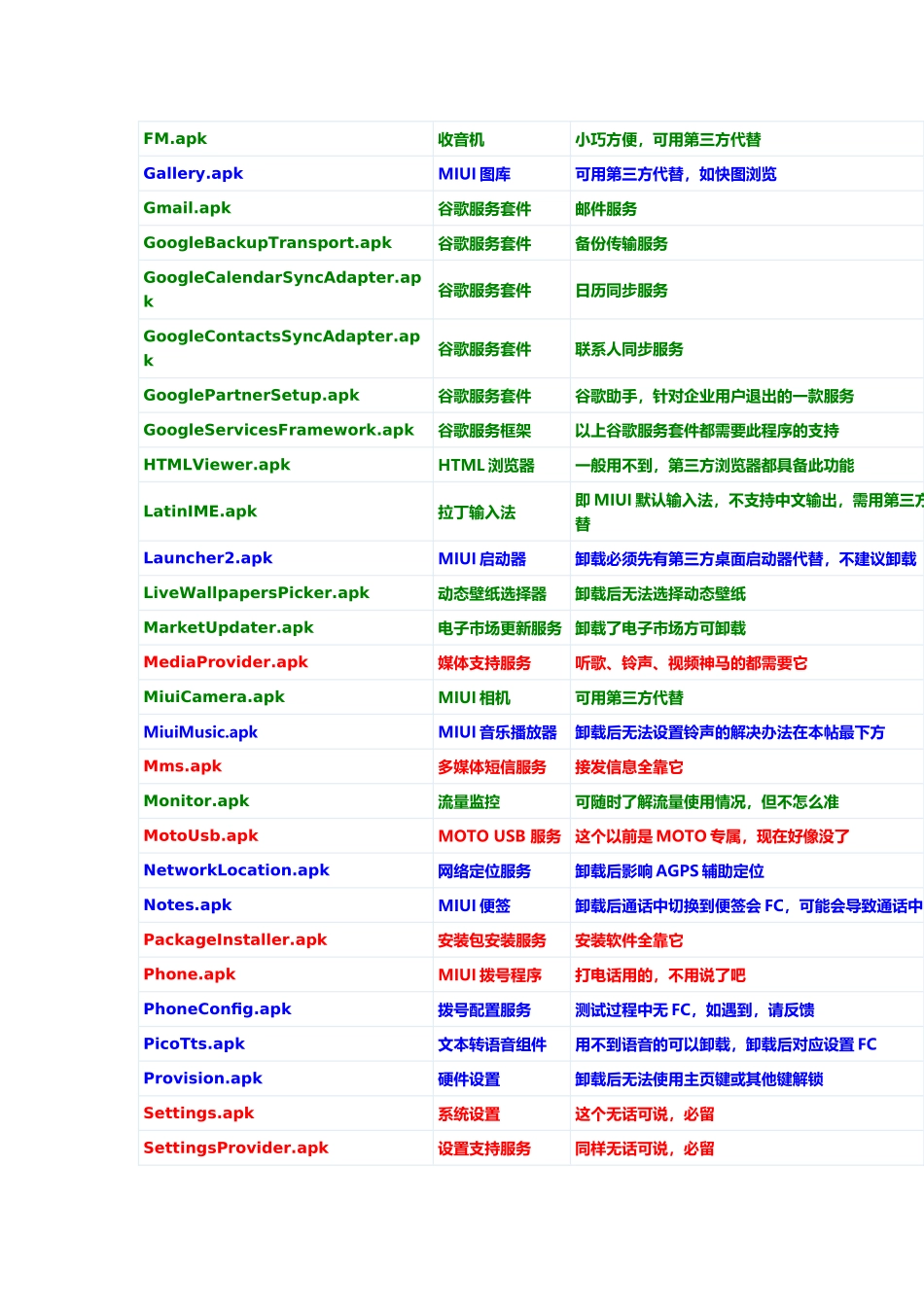
Task: Click the 设置支持服务 text
Action: [484, 1148]
